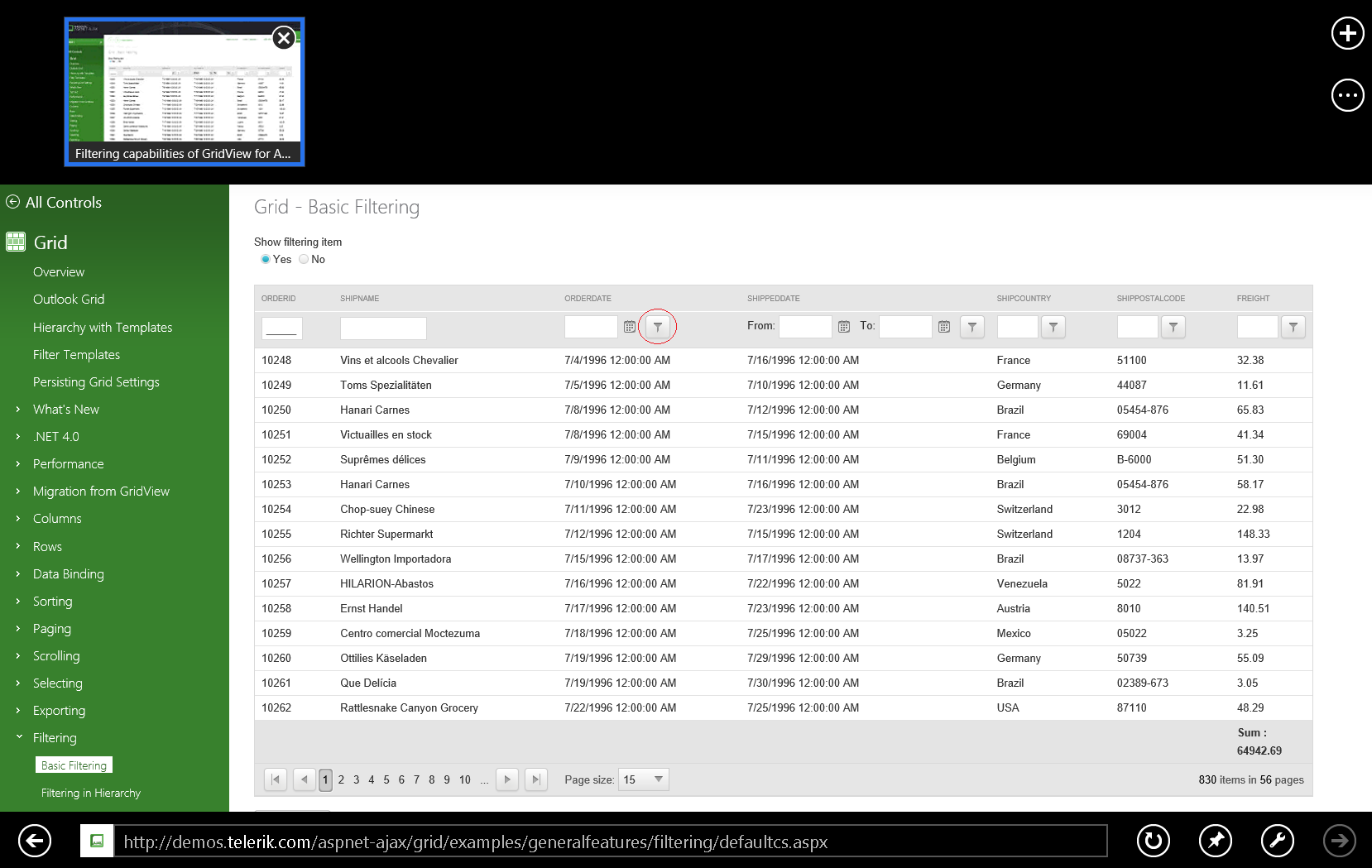1372x868 pixels.
Task: Click the ShippedDate From date input
Action: [805, 327]
